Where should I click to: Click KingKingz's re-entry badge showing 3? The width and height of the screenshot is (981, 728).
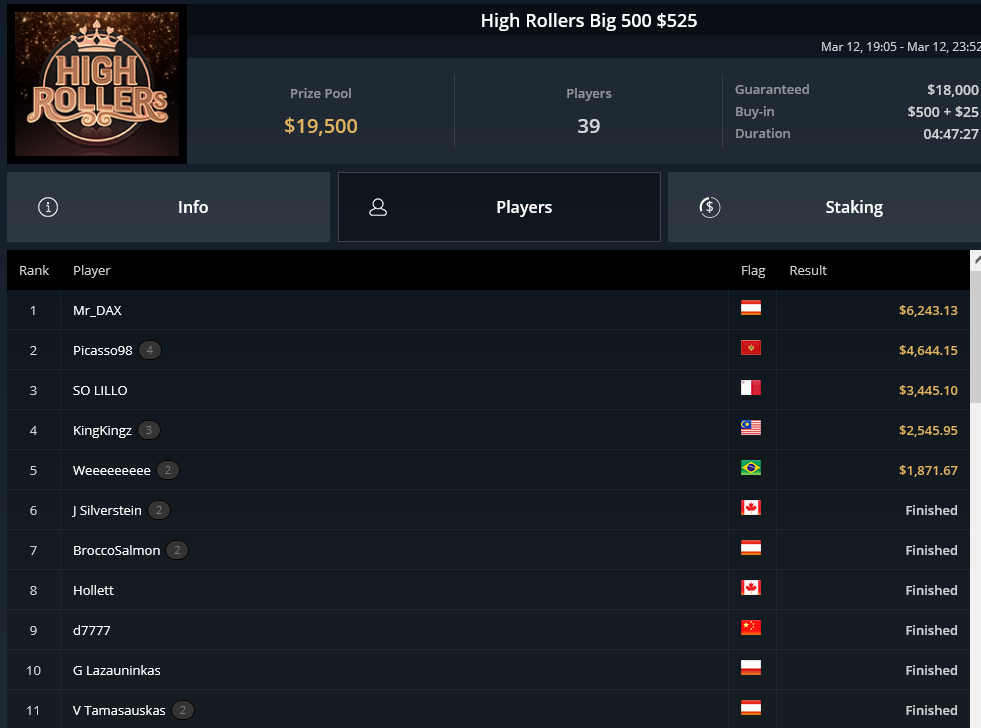[x=149, y=430]
